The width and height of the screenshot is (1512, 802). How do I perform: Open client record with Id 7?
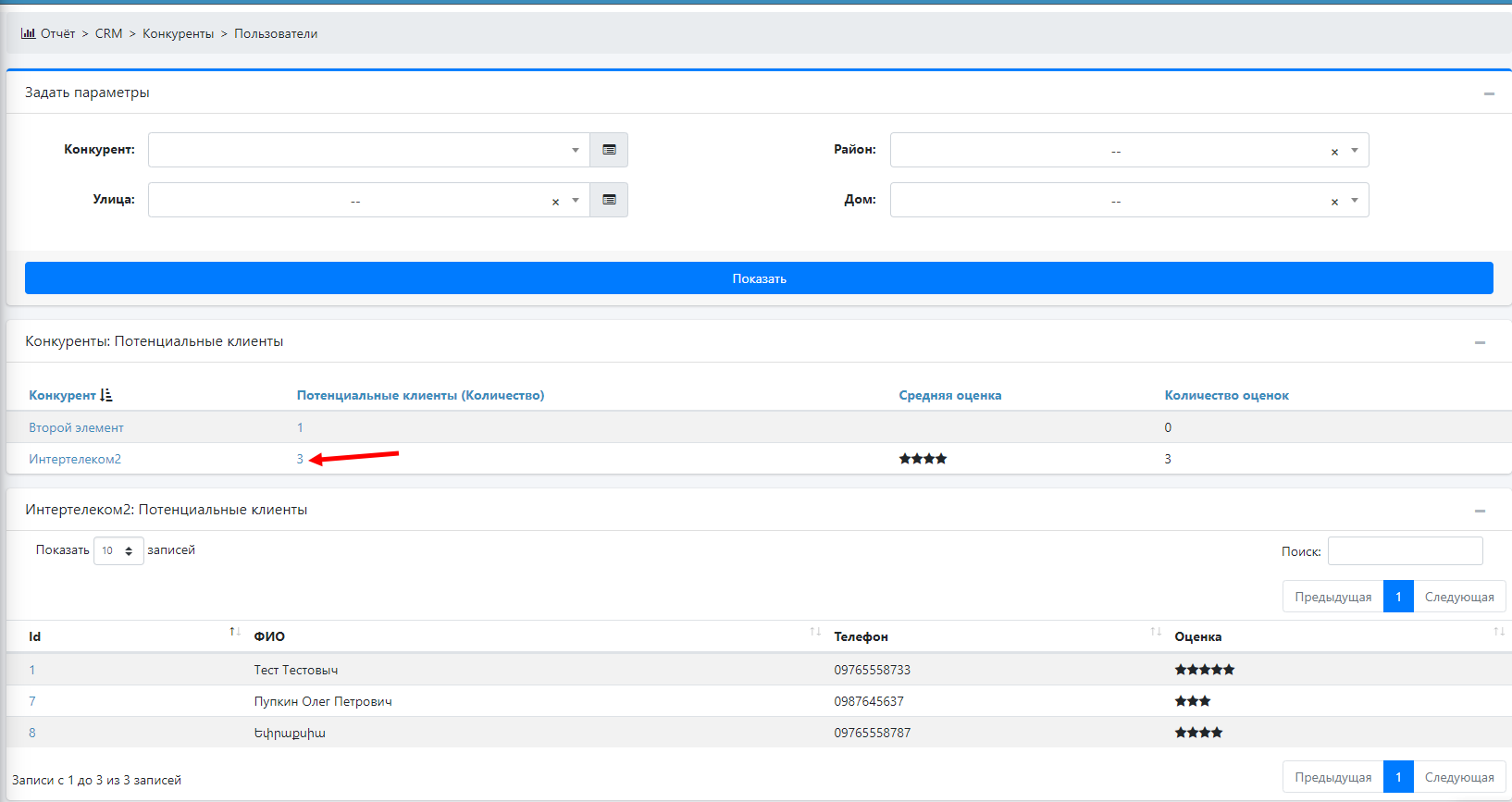[32, 701]
